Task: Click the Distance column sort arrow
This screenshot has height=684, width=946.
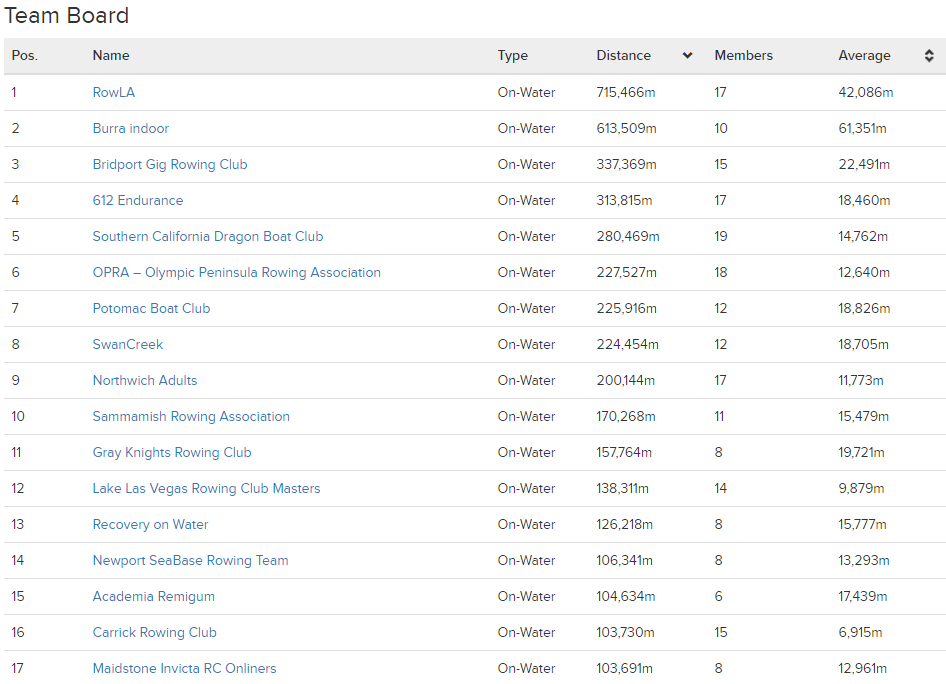Action: point(687,56)
